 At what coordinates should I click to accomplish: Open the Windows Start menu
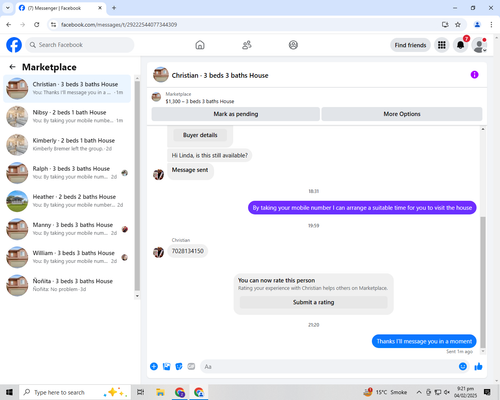coord(9,392)
